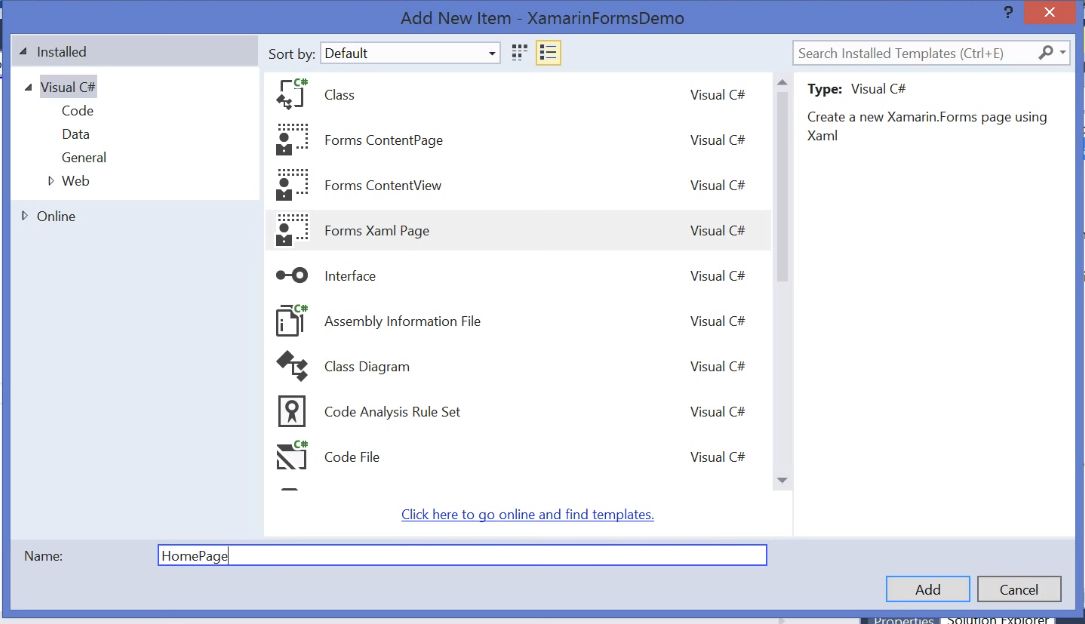Click the Forms ContentPage template icon

pyautogui.click(x=291, y=140)
